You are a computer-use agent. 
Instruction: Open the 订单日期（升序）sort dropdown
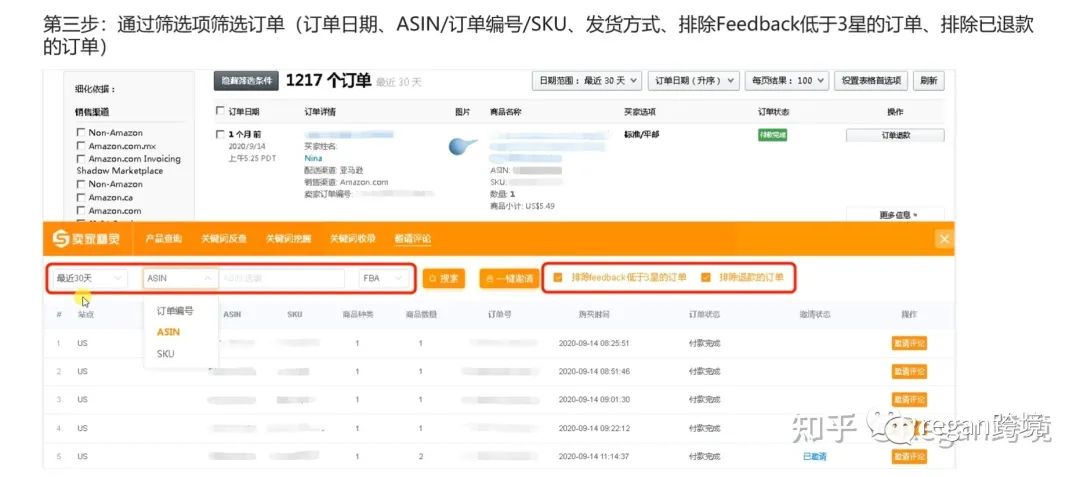(x=694, y=81)
